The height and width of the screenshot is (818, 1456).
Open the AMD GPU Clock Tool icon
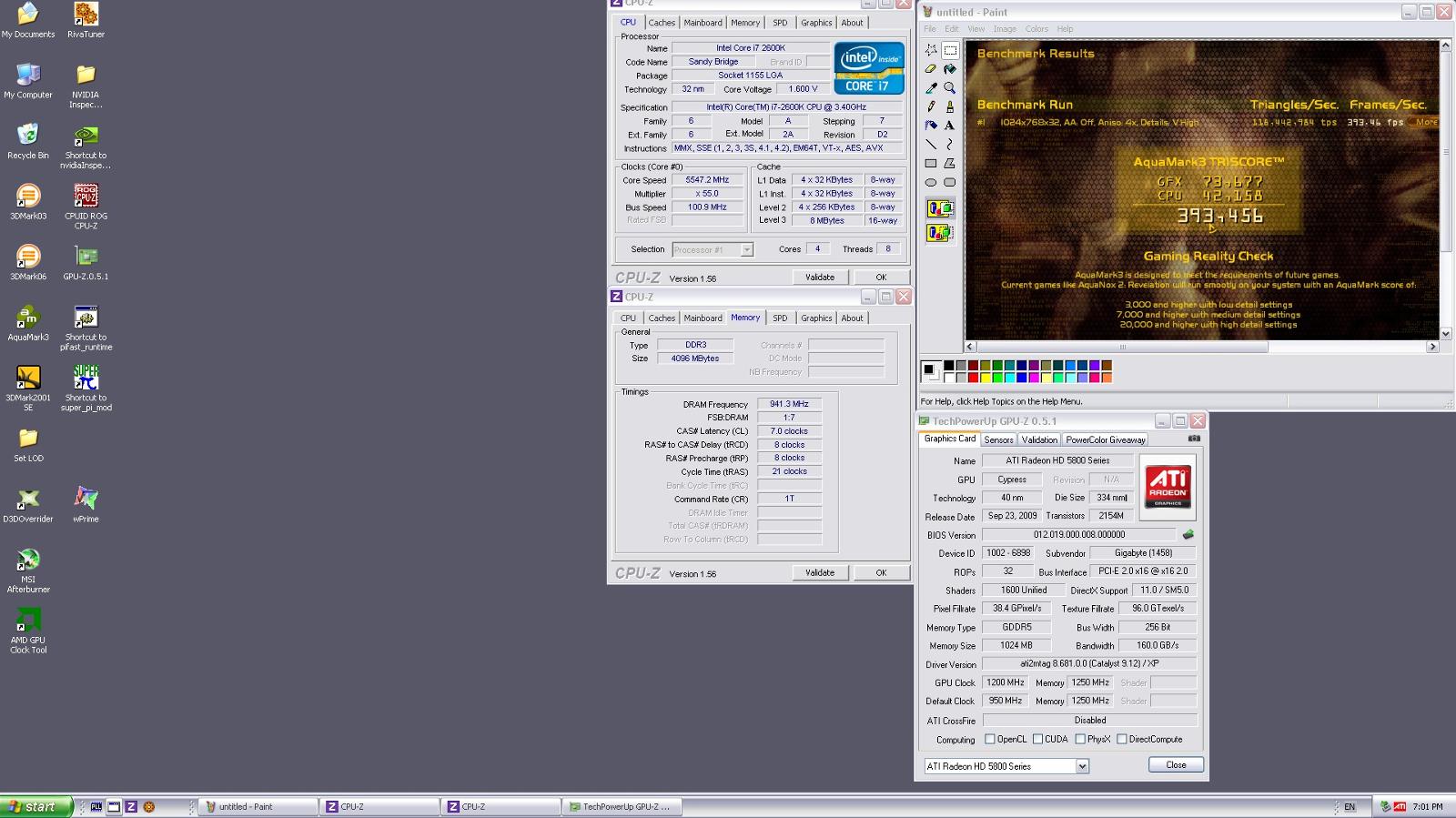point(28,631)
